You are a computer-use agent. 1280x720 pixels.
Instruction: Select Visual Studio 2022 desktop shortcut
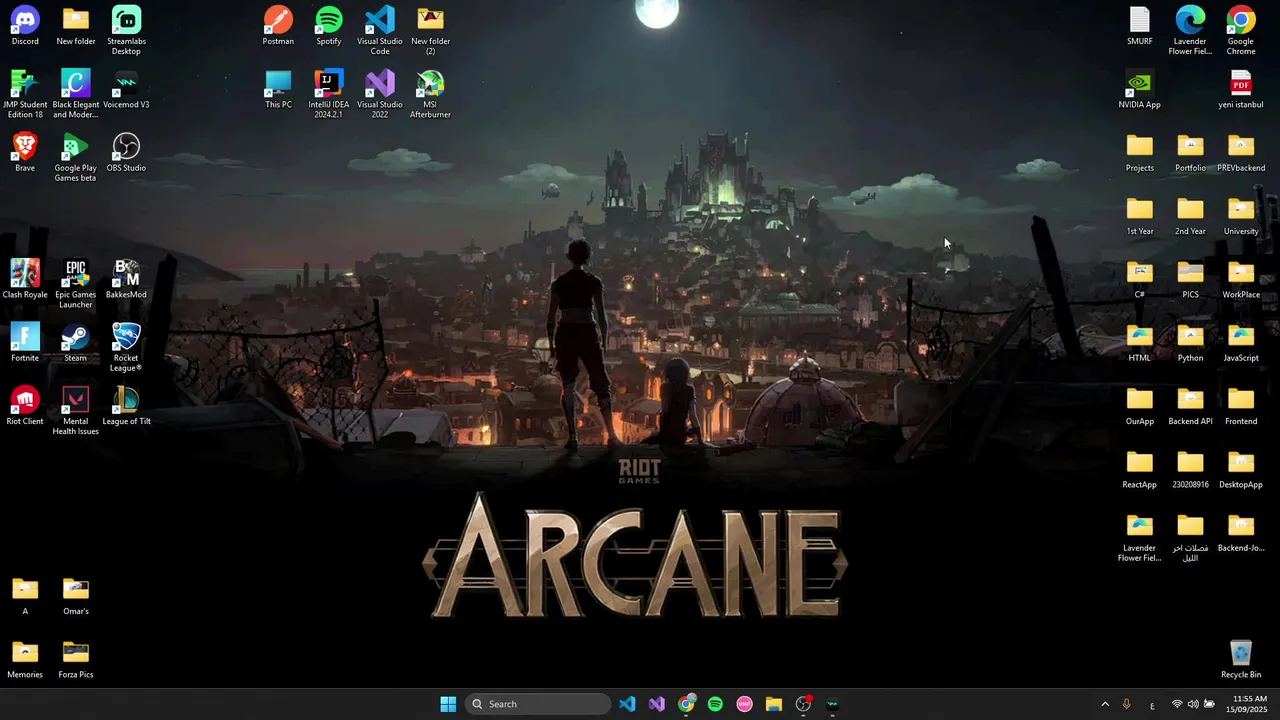pyautogui.click(x=380, y=94)
